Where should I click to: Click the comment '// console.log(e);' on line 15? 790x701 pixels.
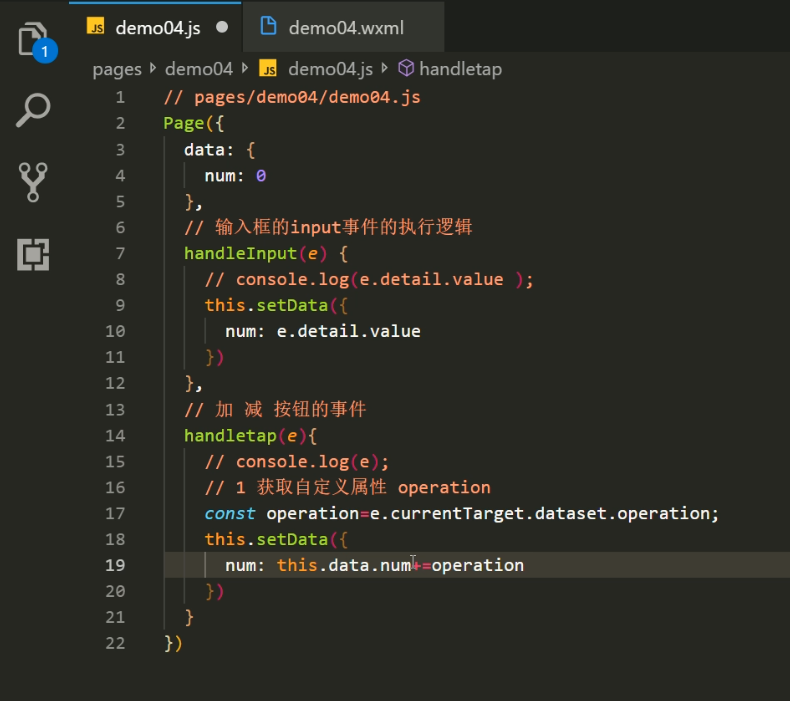coord(297,462)
